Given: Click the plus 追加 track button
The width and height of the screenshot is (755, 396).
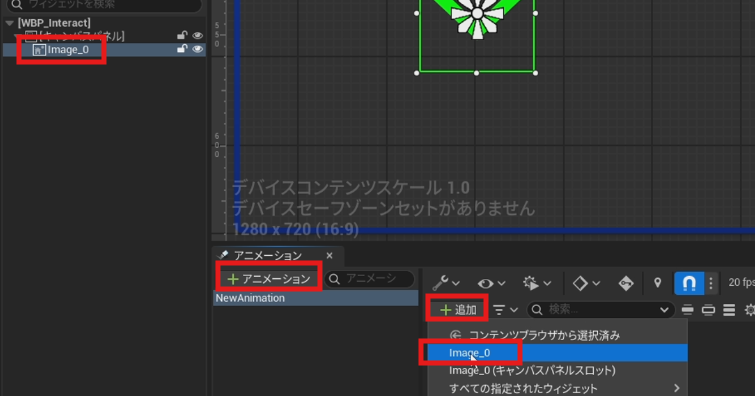Looking at the screenshot, I should 458,310.
